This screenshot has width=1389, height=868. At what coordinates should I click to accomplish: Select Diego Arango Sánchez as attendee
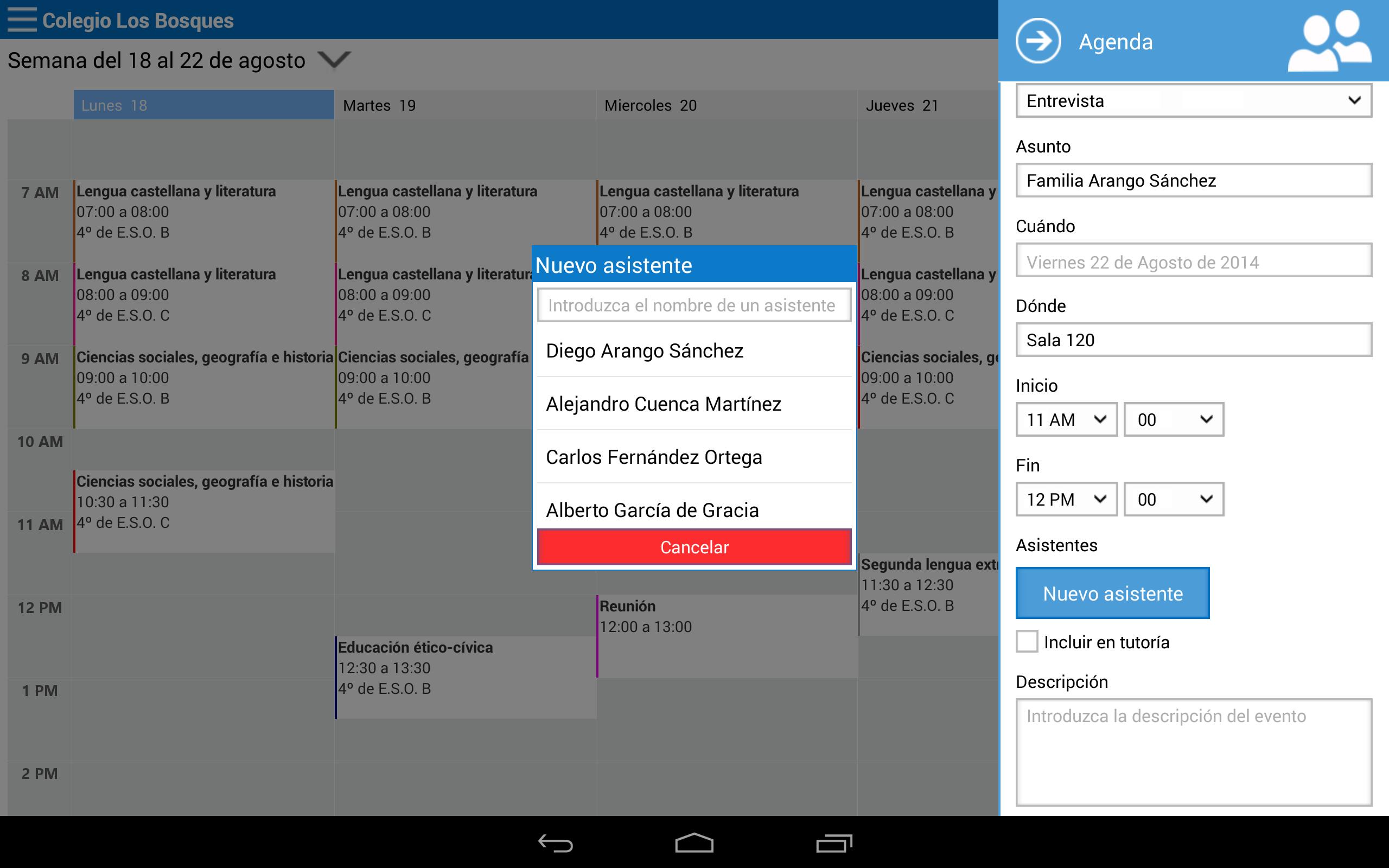(x=694, y=351)
